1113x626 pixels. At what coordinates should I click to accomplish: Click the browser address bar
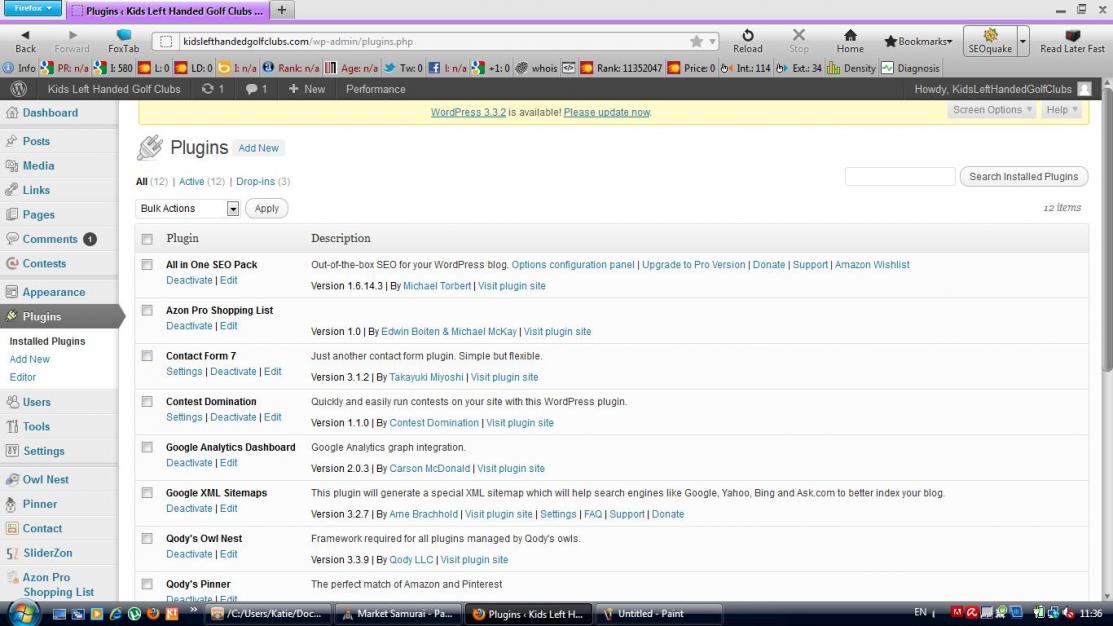click(433, 41)
